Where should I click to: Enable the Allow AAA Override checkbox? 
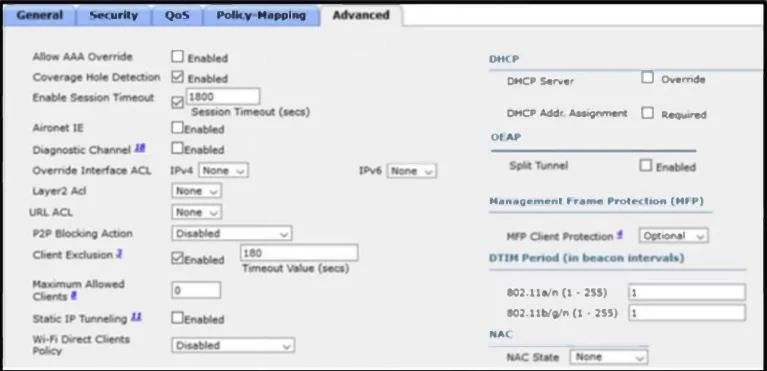pos(177,57)
